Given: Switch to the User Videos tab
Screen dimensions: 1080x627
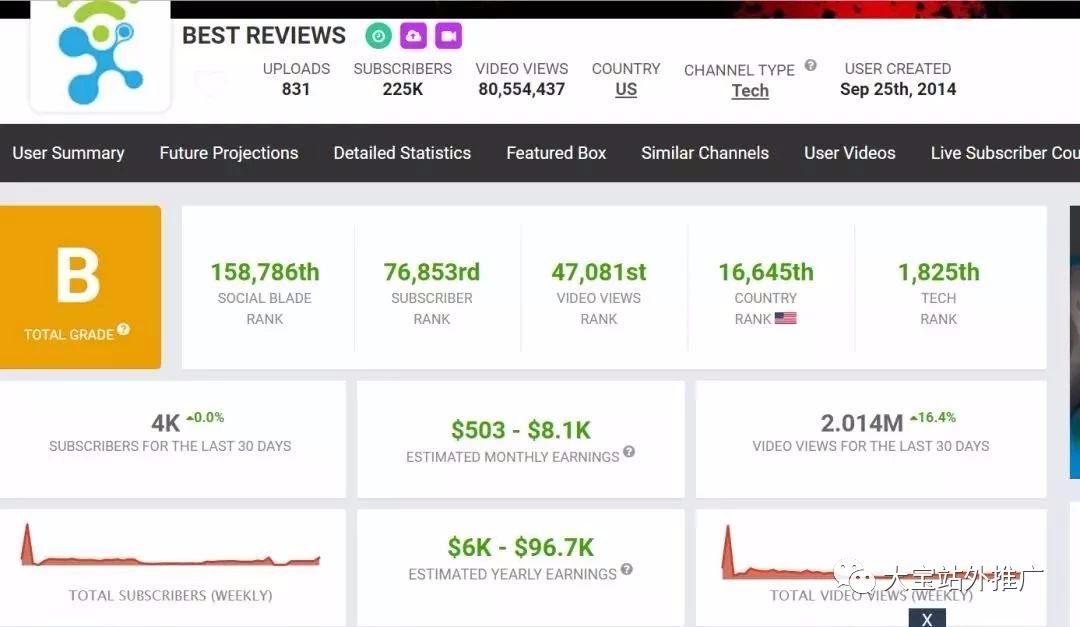Looking at the screenshot, I should point(849,153).
